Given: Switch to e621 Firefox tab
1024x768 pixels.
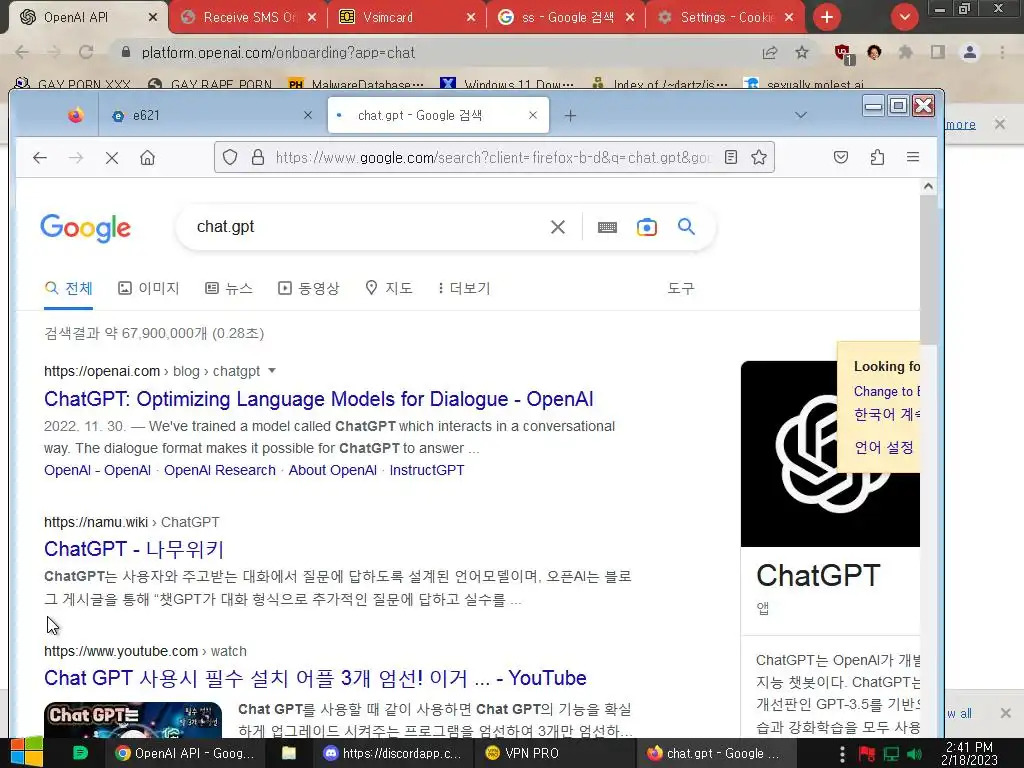Looking at the screenshot, I should coord(208,116).
